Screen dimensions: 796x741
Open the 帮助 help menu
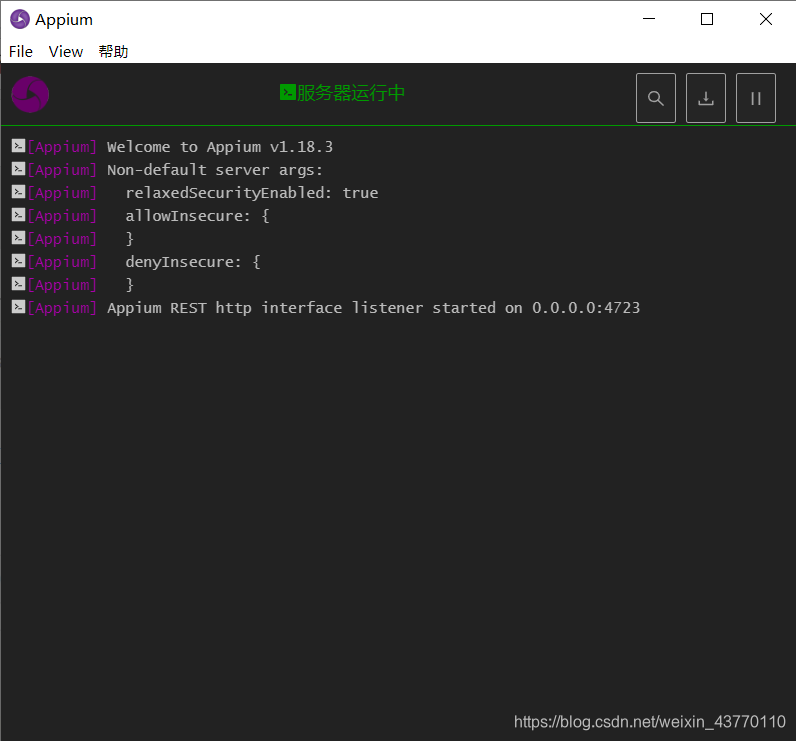click(x=113, y=52)
